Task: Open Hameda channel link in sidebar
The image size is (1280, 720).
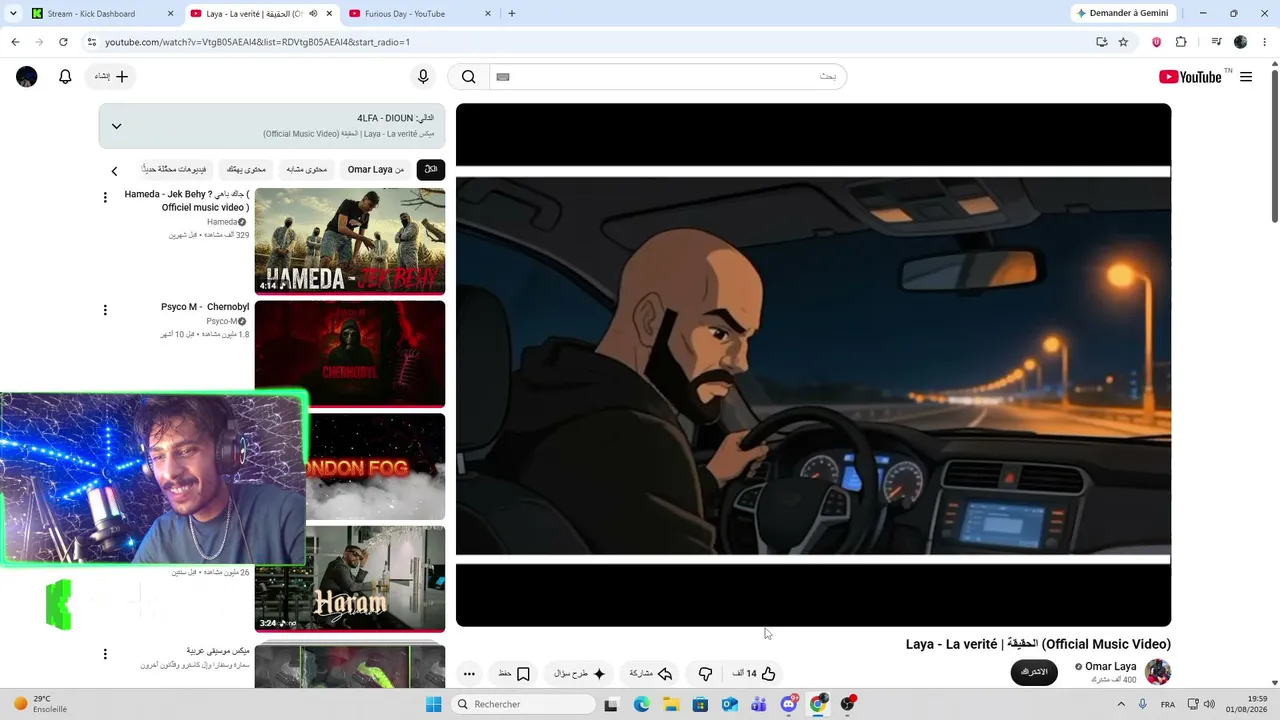Action: coord(222,222)
